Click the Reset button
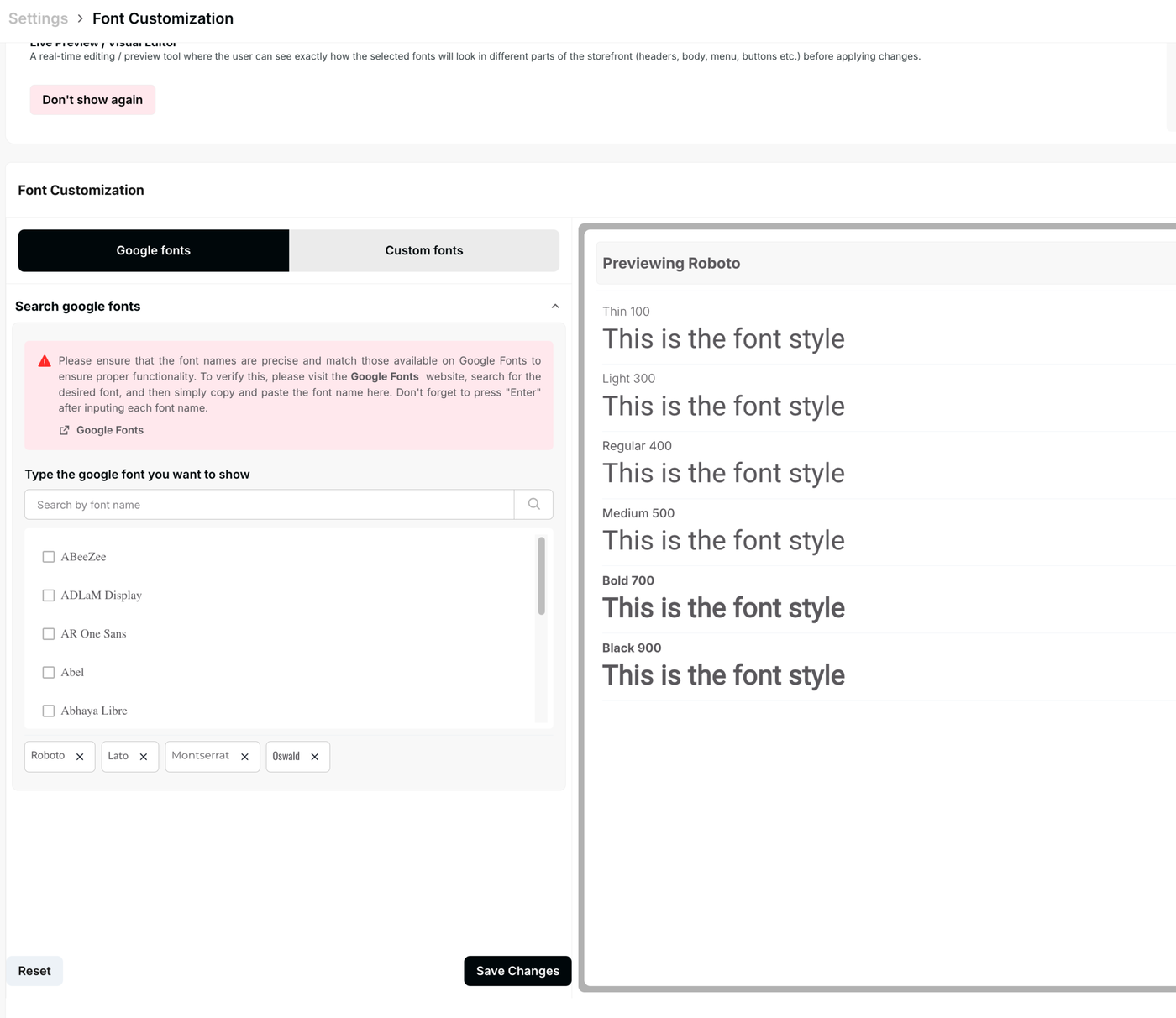 point(34,971)
